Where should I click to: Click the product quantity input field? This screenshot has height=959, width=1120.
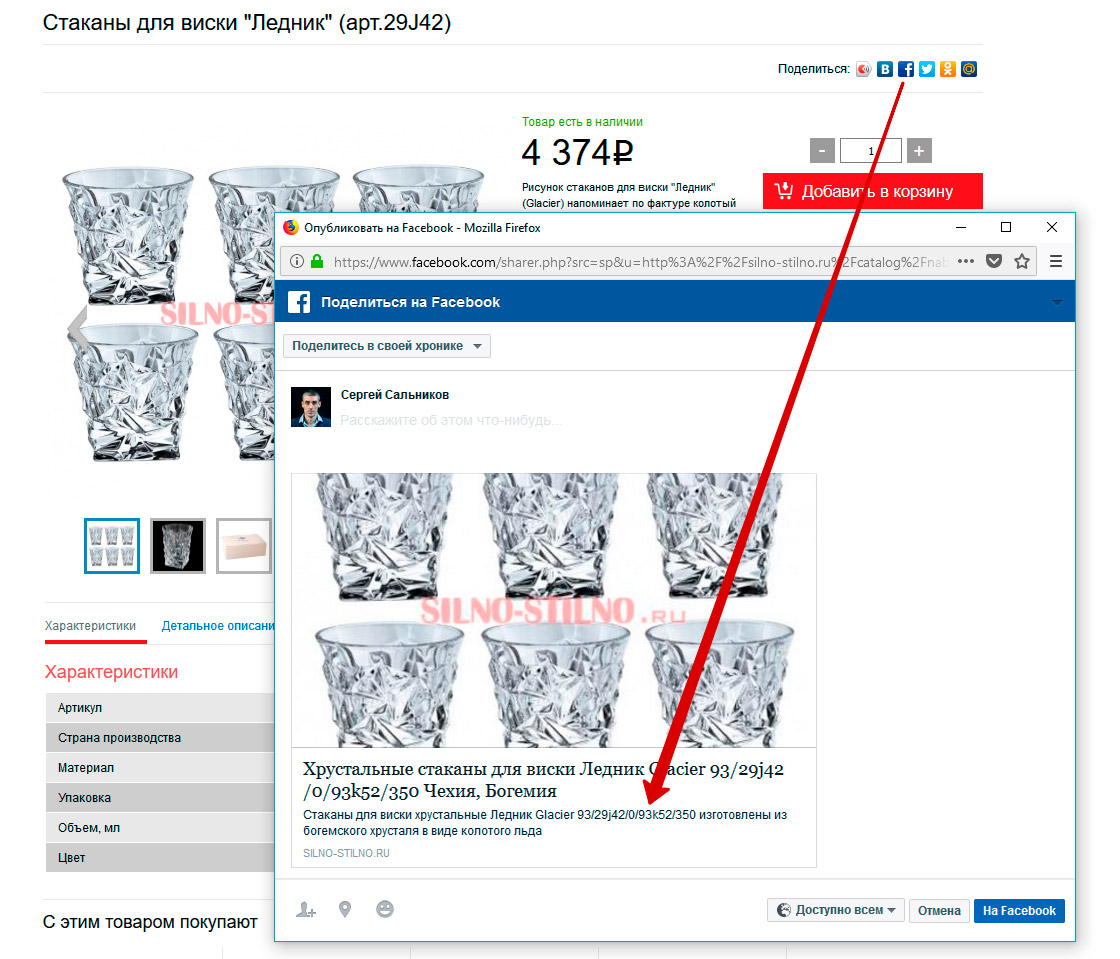click(871, 151)
